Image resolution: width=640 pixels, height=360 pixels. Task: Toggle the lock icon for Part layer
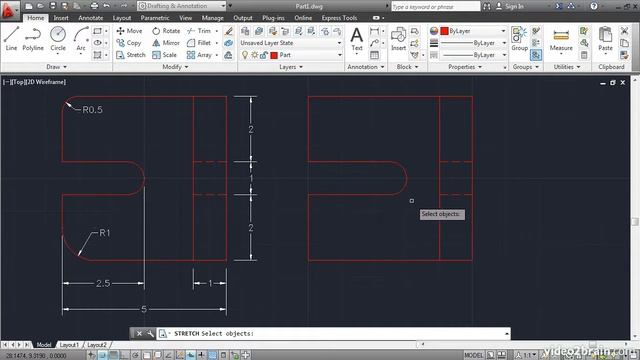(x=264, y=55)
